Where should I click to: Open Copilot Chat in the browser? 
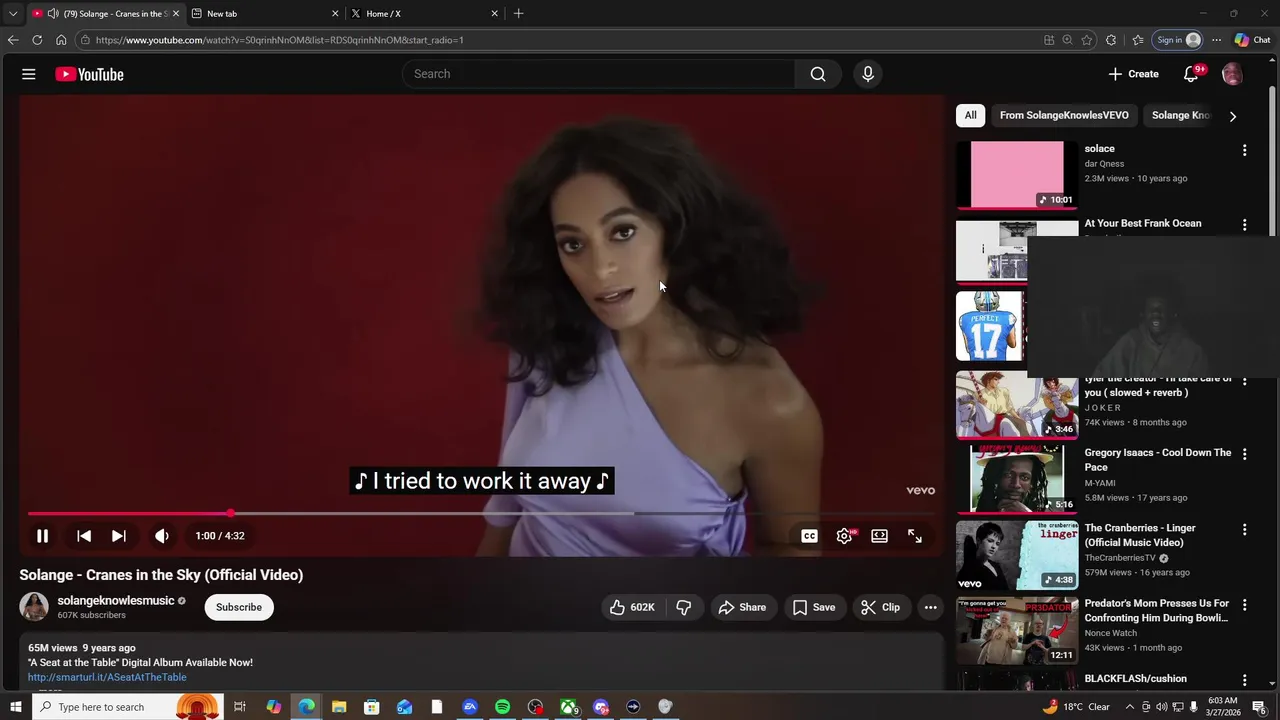1252,40
